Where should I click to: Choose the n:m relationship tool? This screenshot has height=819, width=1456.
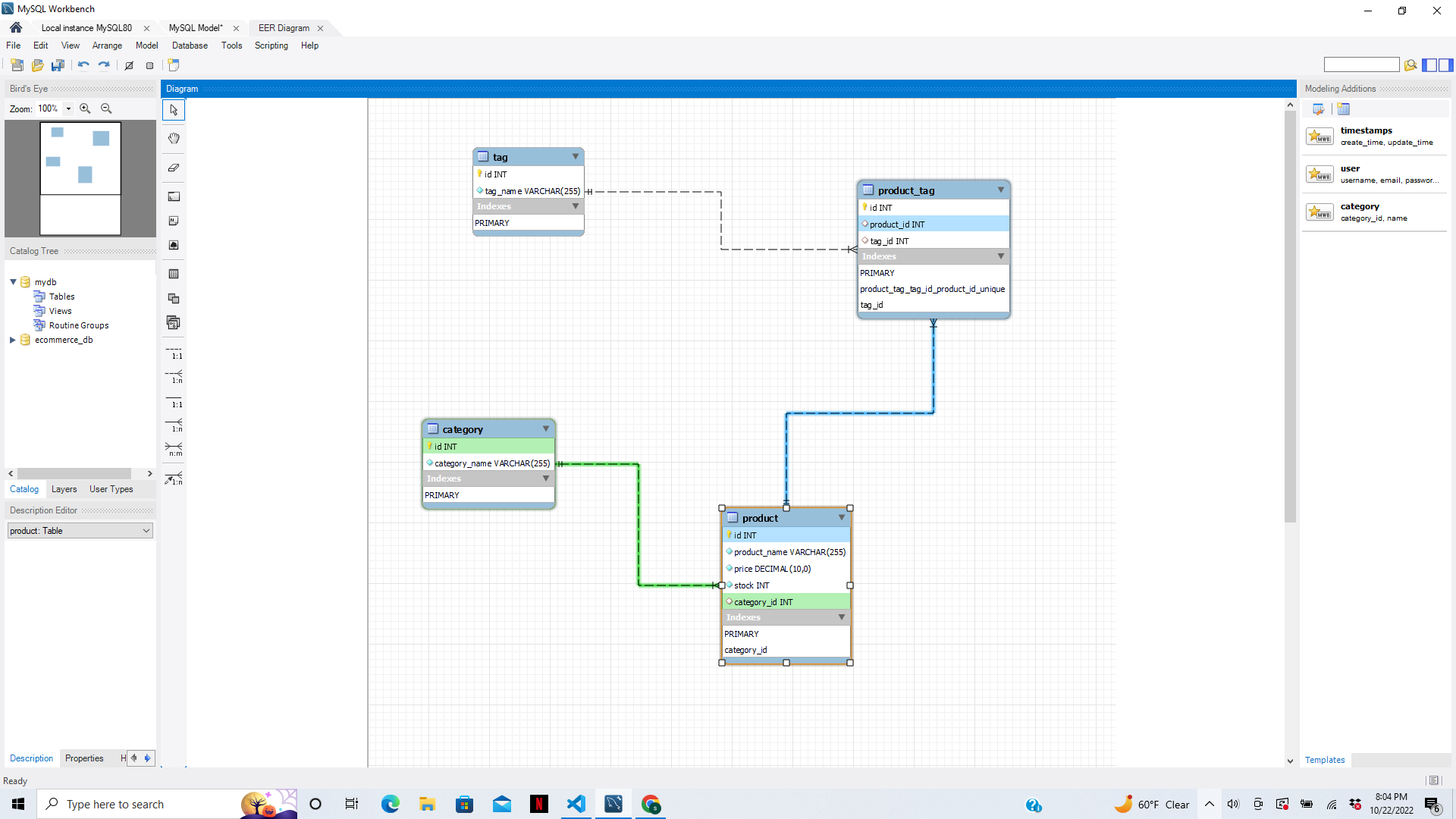click(174, 450)
